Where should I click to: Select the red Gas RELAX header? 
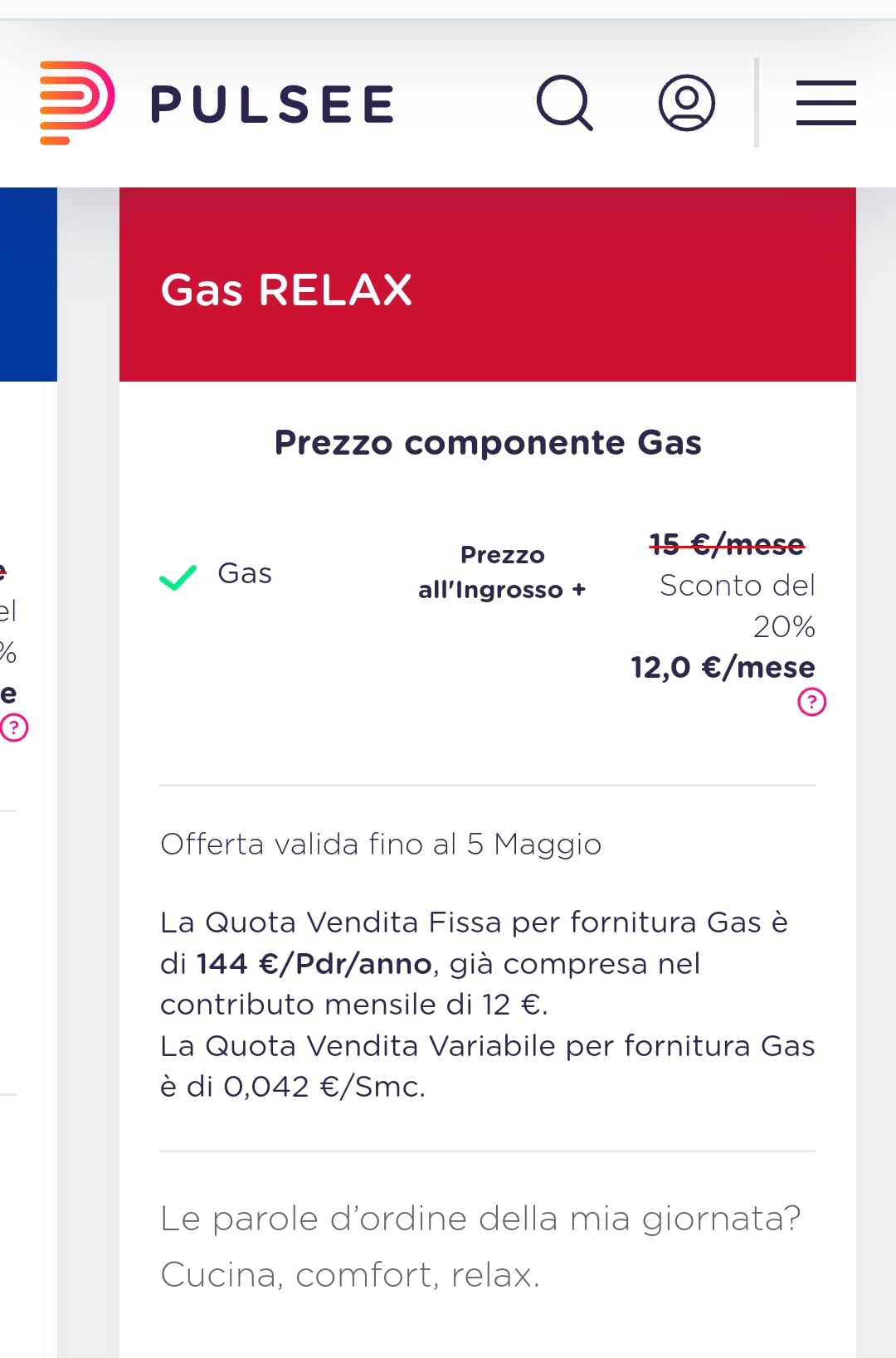pos(487,285)
